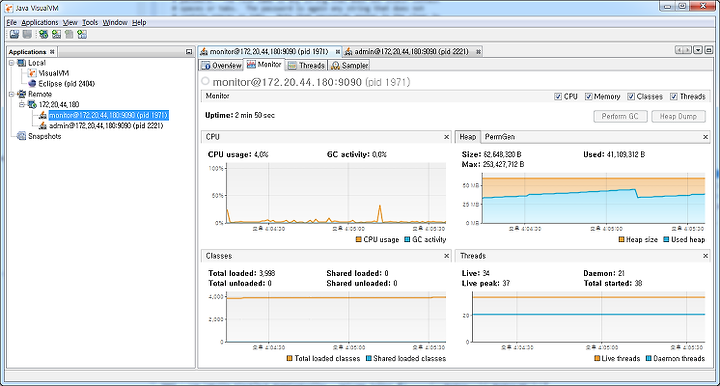
Task: Click the Heap size orange legend swatch
Action: [x=621, y=239]
